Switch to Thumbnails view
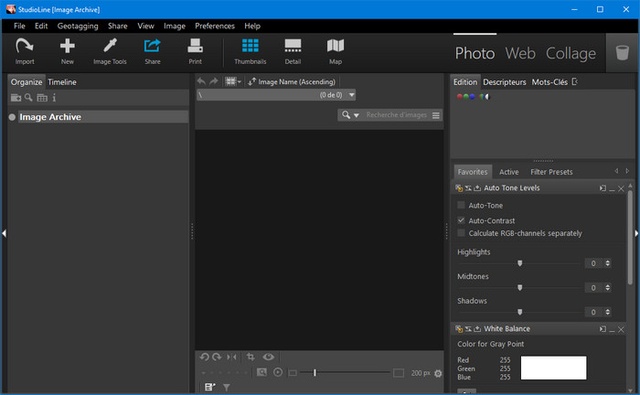The image size is (640, 395). [250, 51]
